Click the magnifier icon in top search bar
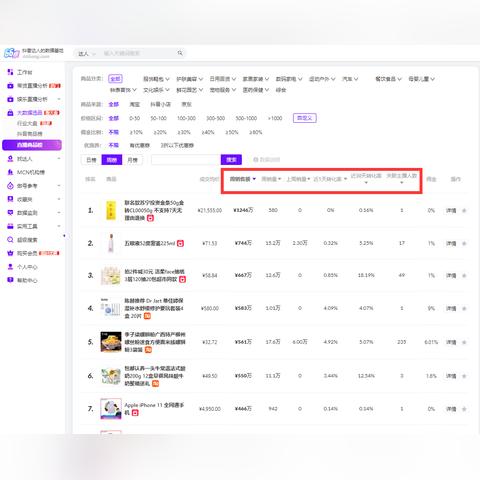The width and height of the screenshot is (480, 480). 180,53
